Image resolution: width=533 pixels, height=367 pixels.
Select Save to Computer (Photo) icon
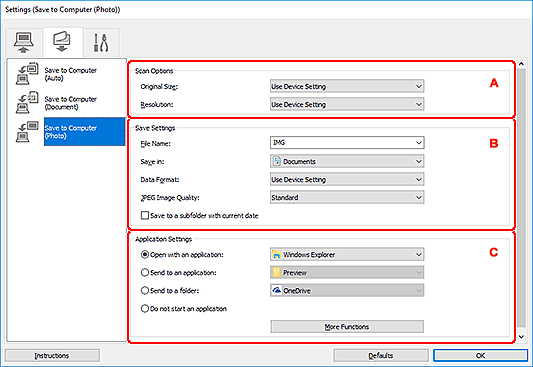pyautogui.click(x=27, y=132)
